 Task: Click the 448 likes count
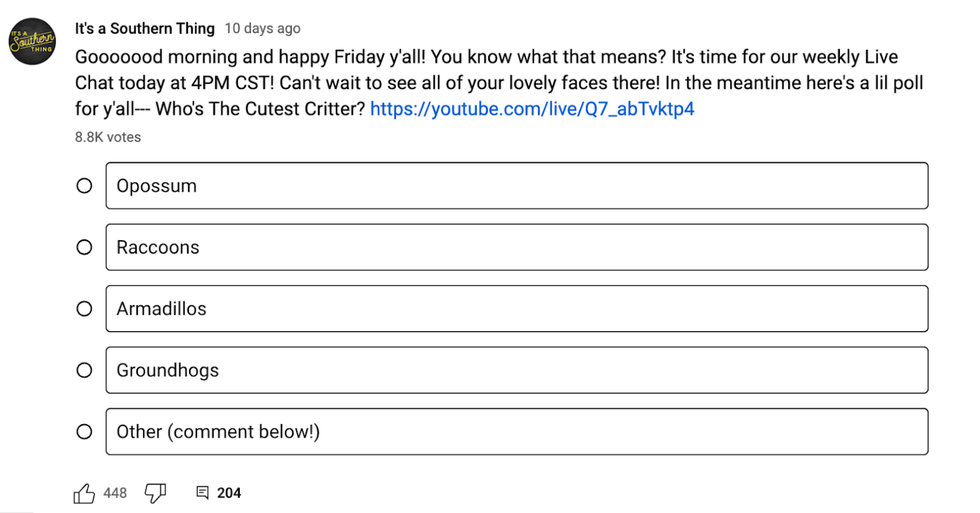click(x=115, y=493)
